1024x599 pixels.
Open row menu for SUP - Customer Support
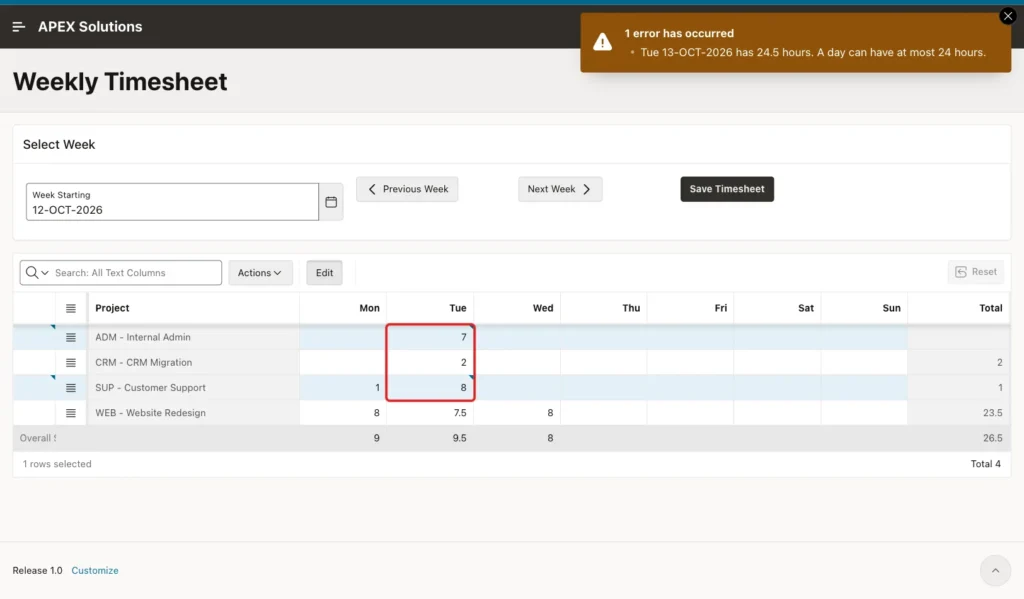click(x=71, y=388)
